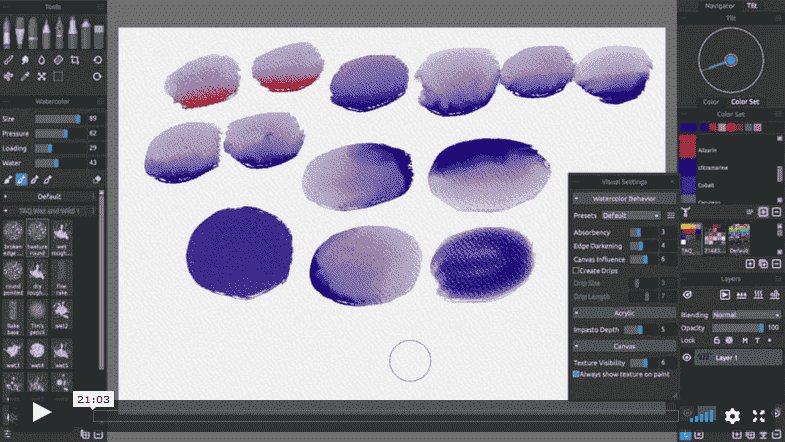Open video settings gear
785x442 pixels.
(x=732, y=415)
